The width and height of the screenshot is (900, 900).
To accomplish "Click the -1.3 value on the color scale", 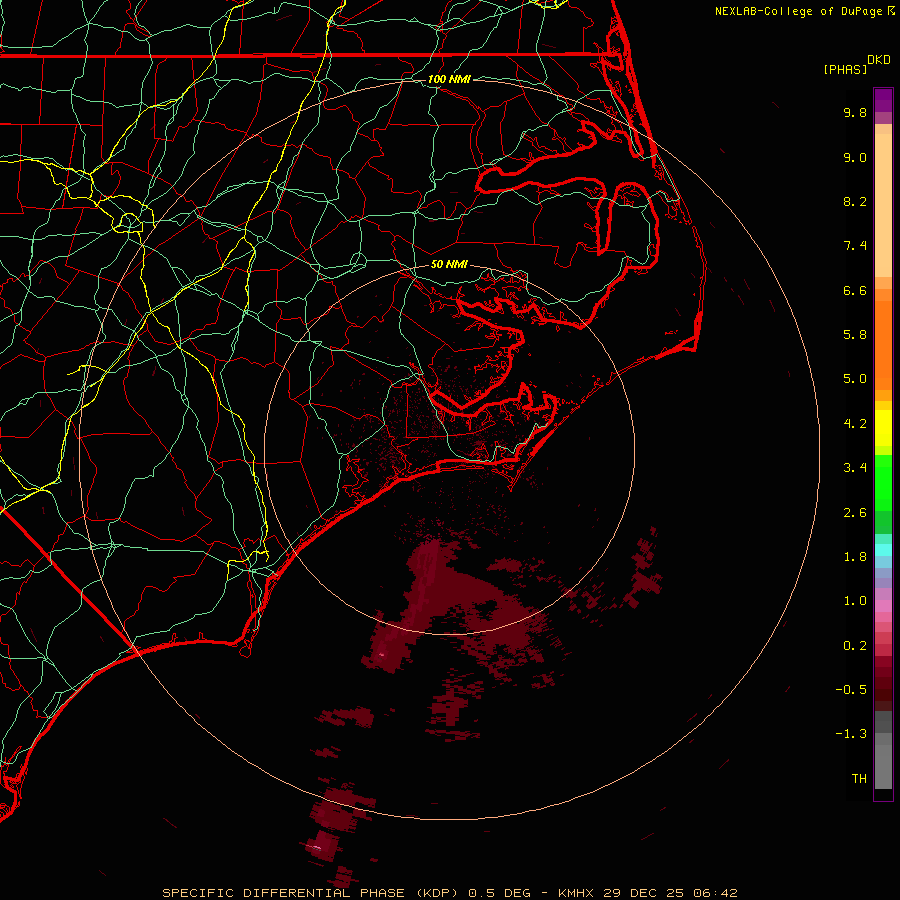I will point(851,734).
